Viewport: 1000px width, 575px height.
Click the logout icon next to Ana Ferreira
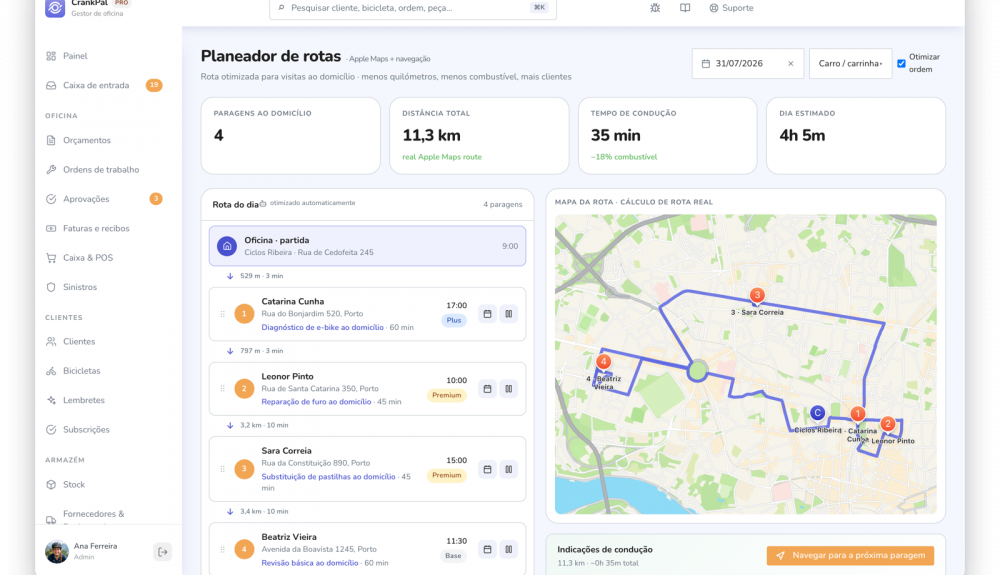(x=163, y=552)
